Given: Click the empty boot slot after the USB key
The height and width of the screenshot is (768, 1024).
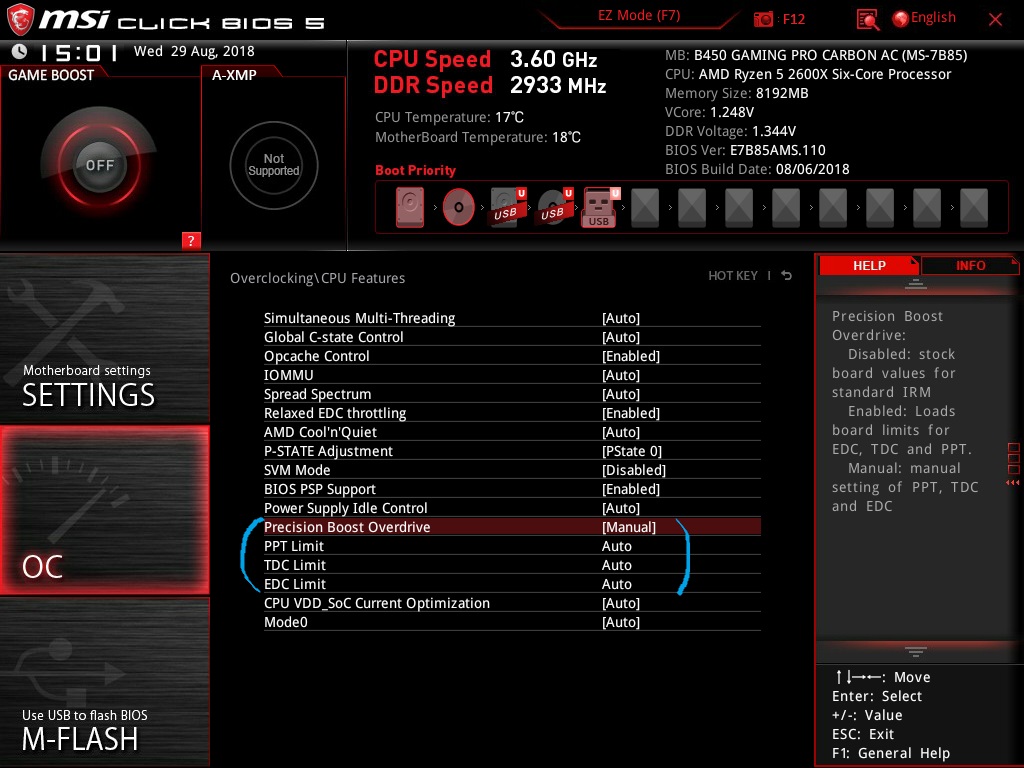Looking at the screenshot, I should pos(645,208).
